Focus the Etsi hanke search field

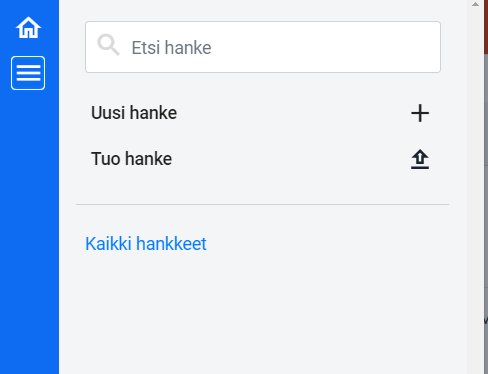click(263, 47)
